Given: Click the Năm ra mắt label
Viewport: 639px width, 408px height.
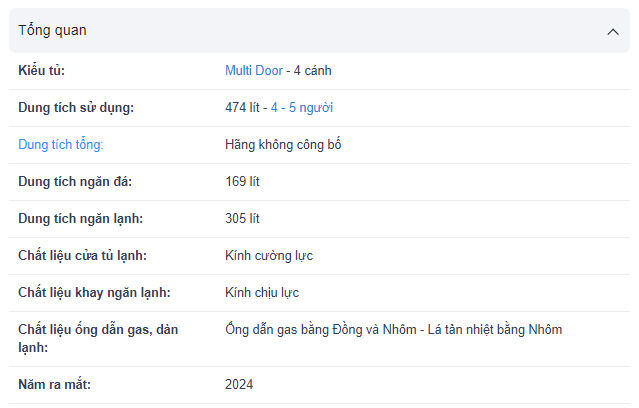Looking at the screenshot, I should click(x=54, y=385).
